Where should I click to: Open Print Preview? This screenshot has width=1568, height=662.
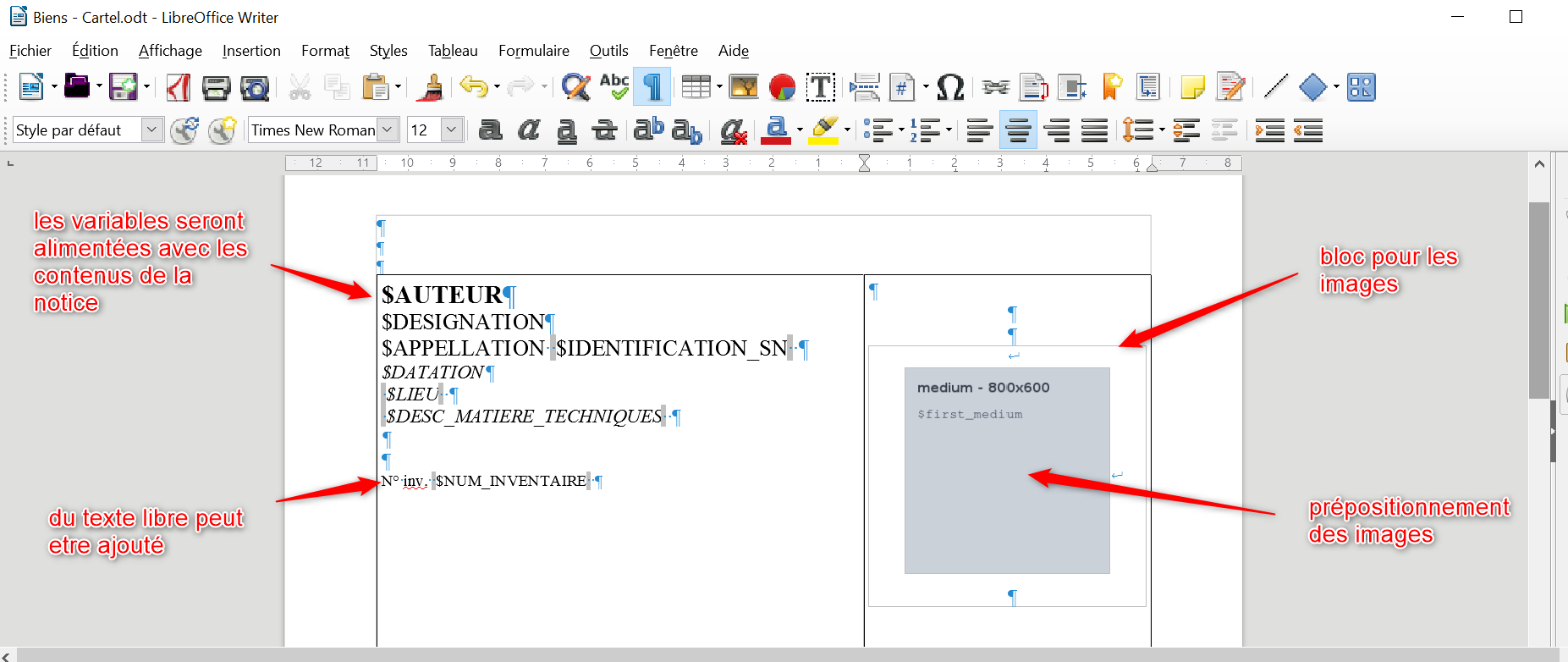[x=255, y=87]
